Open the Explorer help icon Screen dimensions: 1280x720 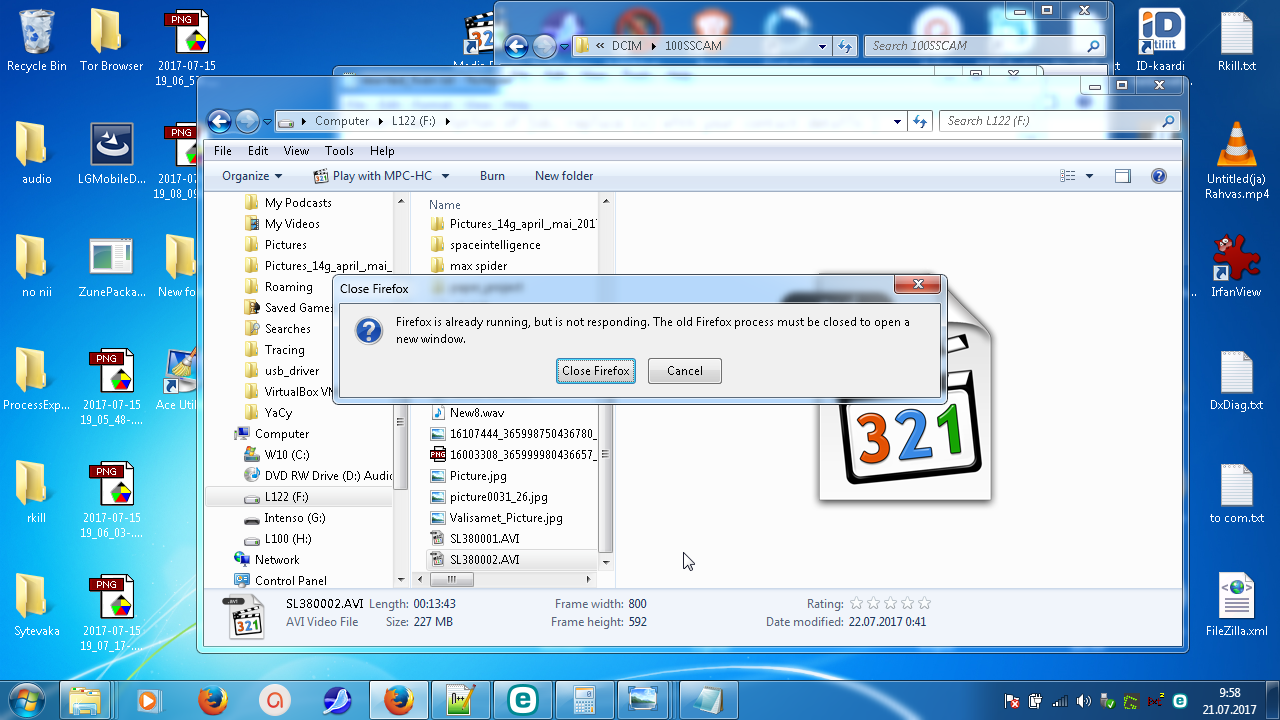(1159, 176)
